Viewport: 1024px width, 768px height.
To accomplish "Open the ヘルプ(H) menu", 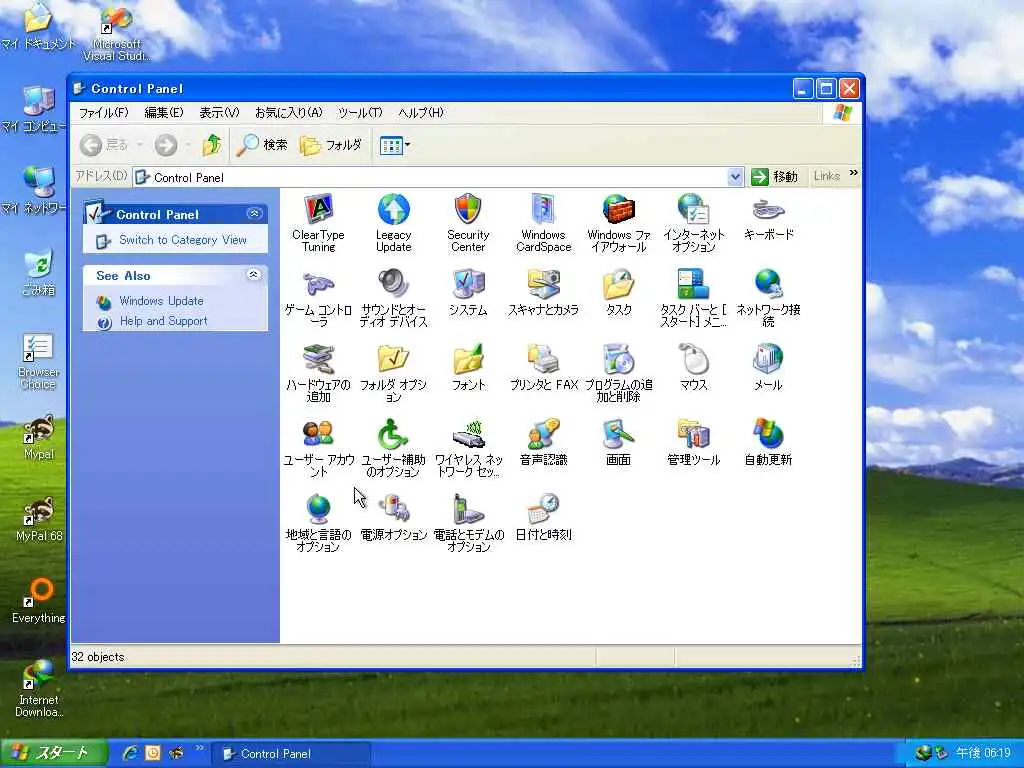I will [x=420, y=112].
